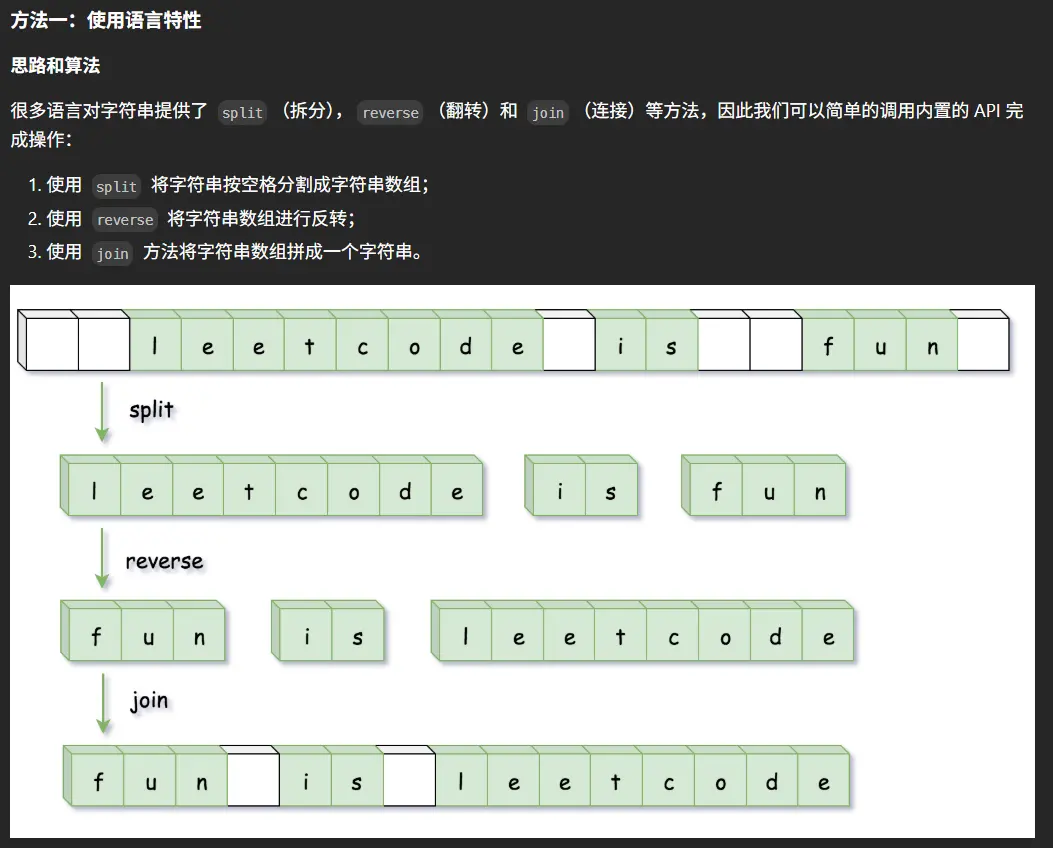Click the subheading 思路和算法

click(x=55, y=66)
